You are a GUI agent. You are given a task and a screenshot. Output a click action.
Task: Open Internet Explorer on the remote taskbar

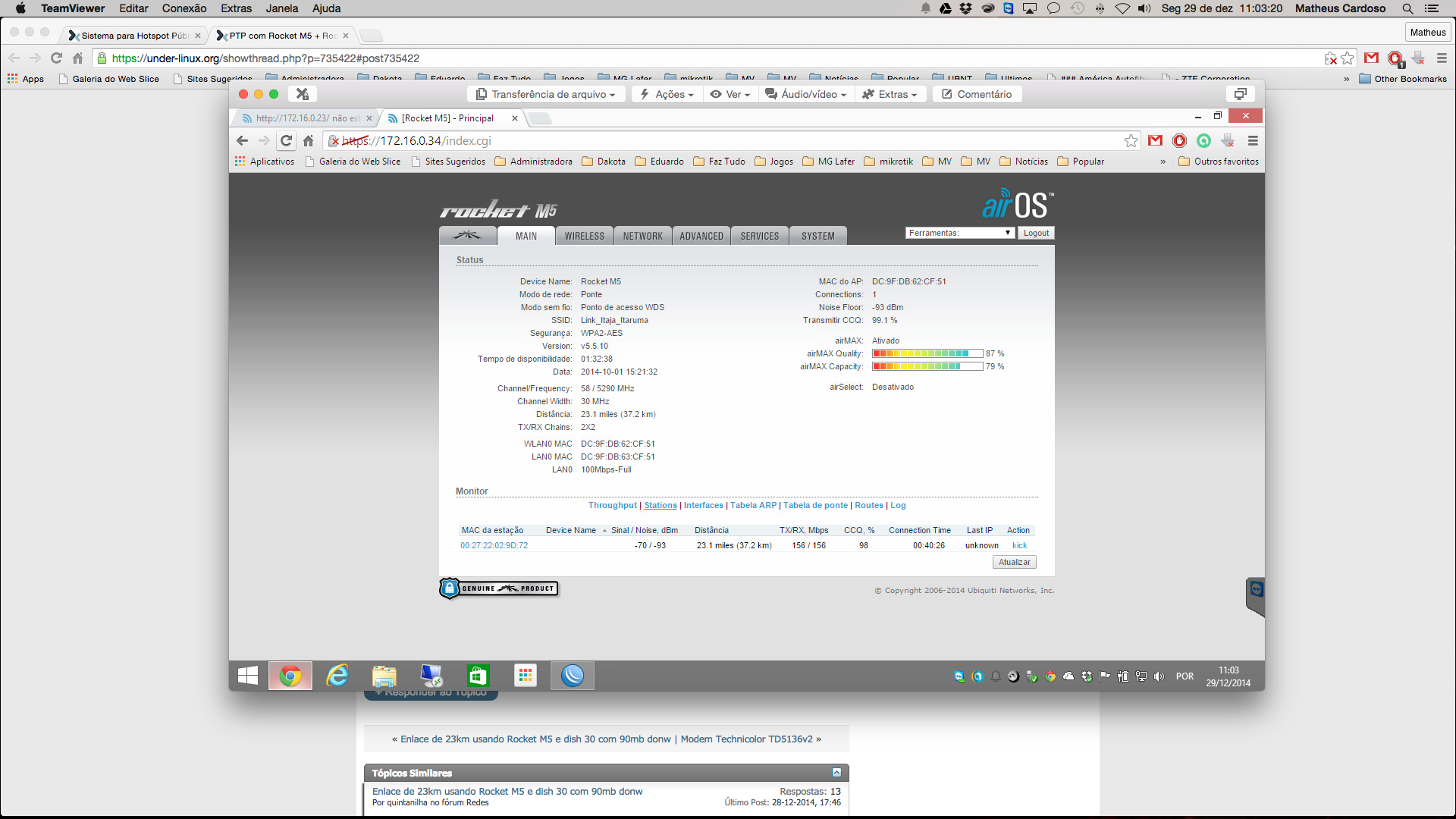click(x=337, y=676)
